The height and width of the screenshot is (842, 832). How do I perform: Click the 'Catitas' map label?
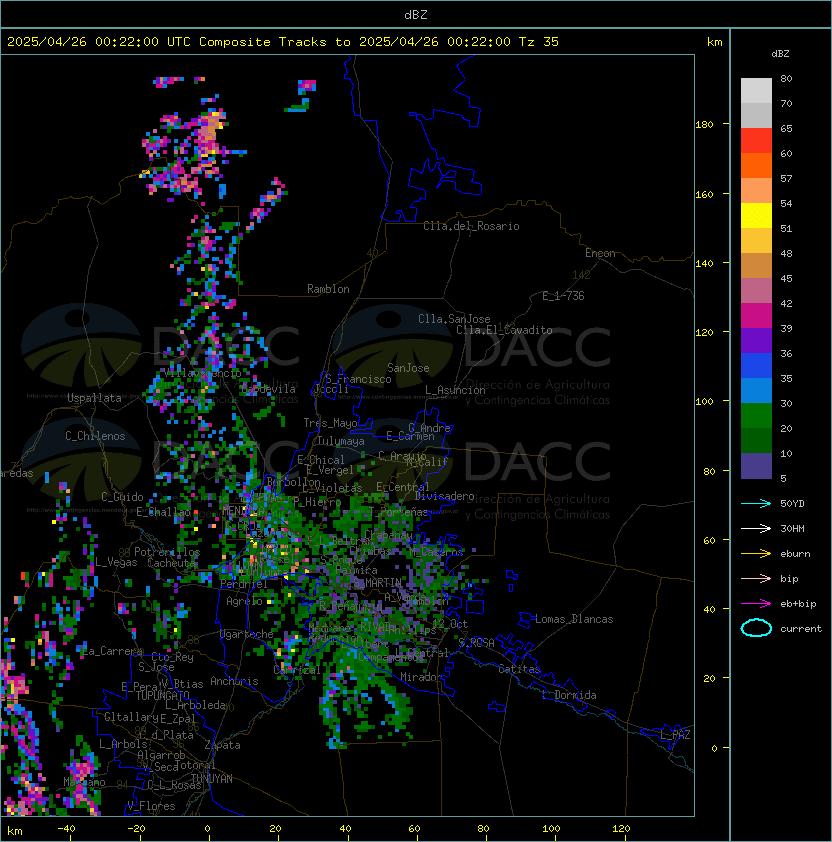[519, 669]
